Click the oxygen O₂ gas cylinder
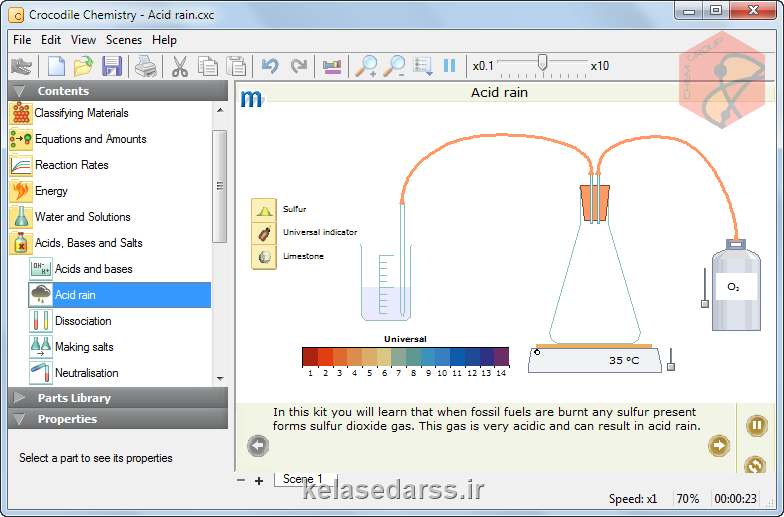Viewport: 784px width, 517px height. point(736,286)
